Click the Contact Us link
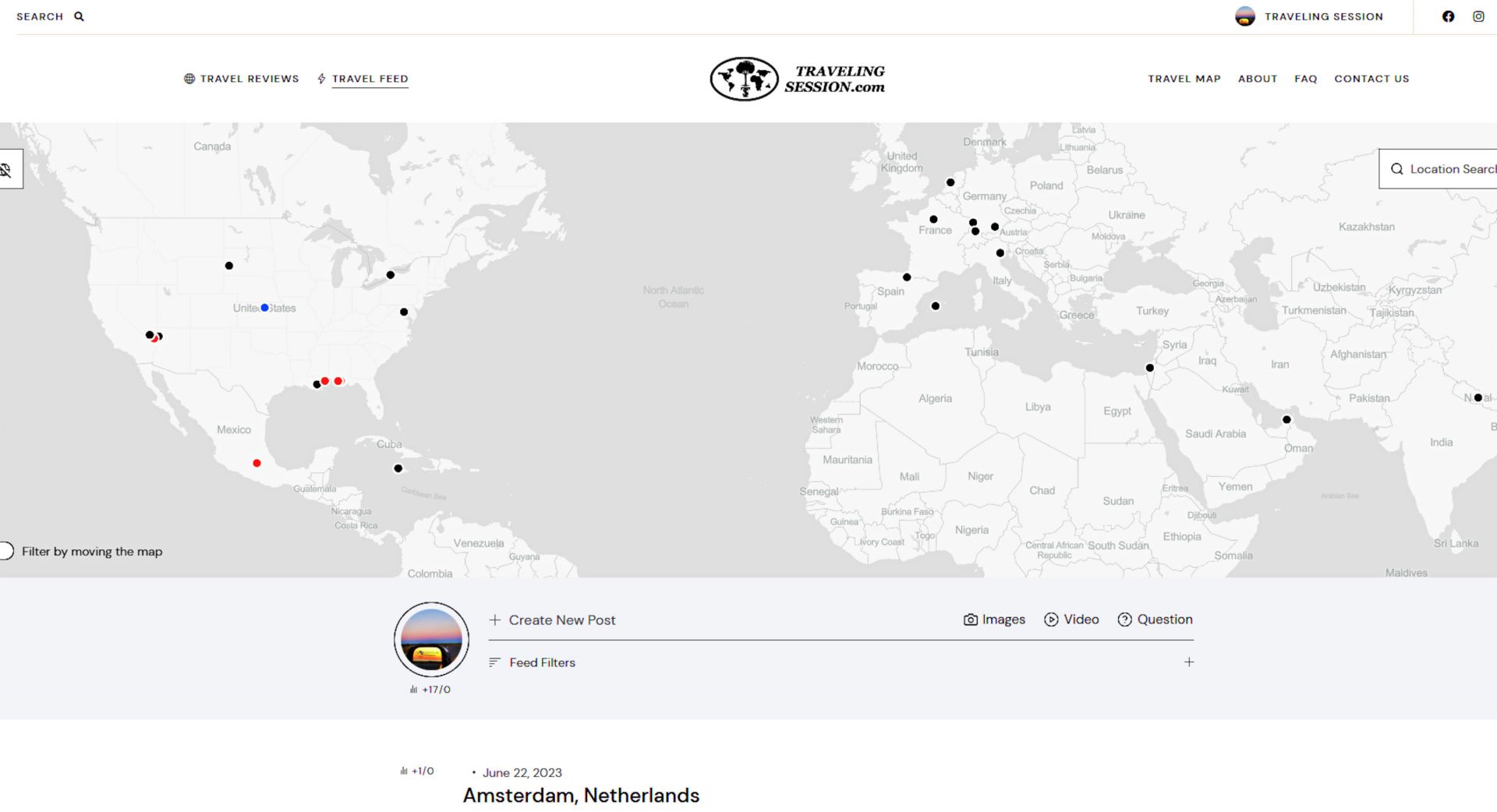The image size is (1497, 812). (x=1371, y=79)
